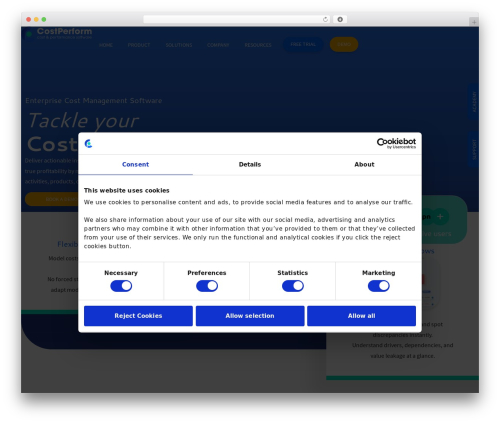Open a new tab with the plus button
The width and height of the screenshot is (500, 423).
474,22
